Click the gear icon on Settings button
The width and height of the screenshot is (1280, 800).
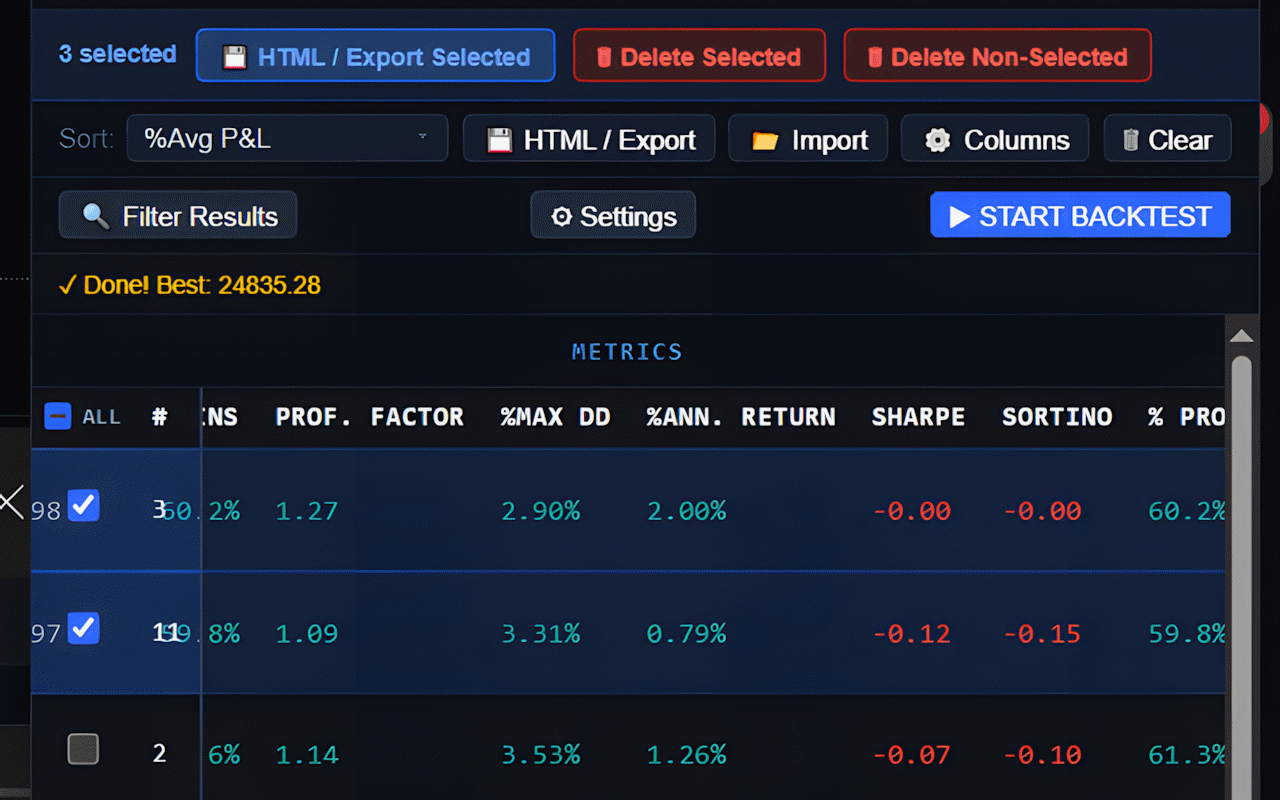(562, 216)
